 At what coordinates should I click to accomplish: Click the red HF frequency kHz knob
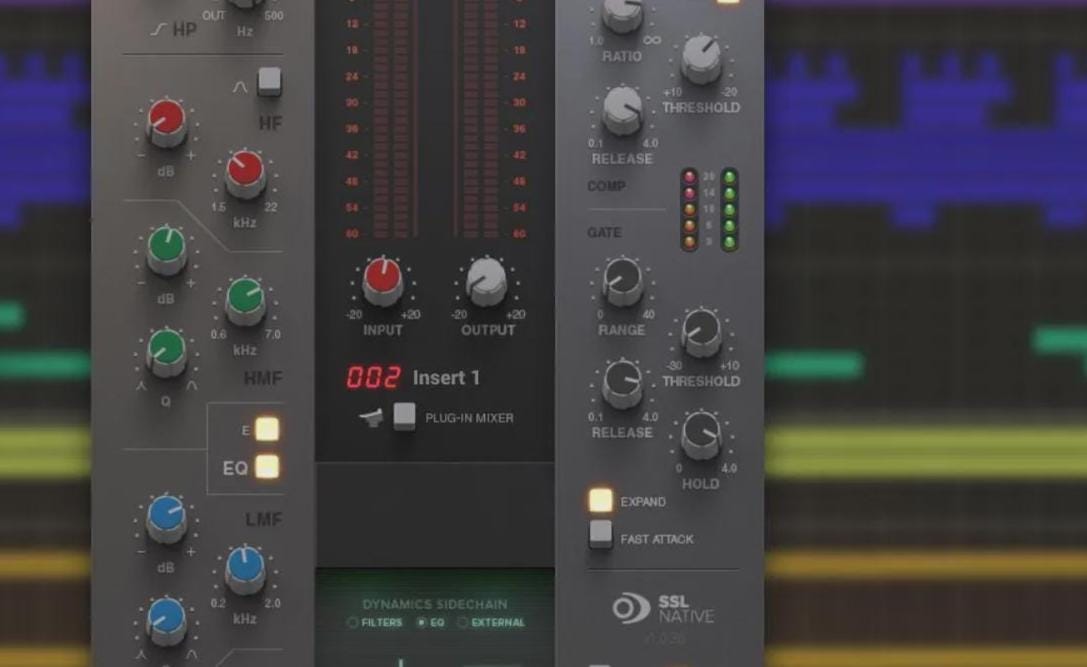[x=245, y=175]
